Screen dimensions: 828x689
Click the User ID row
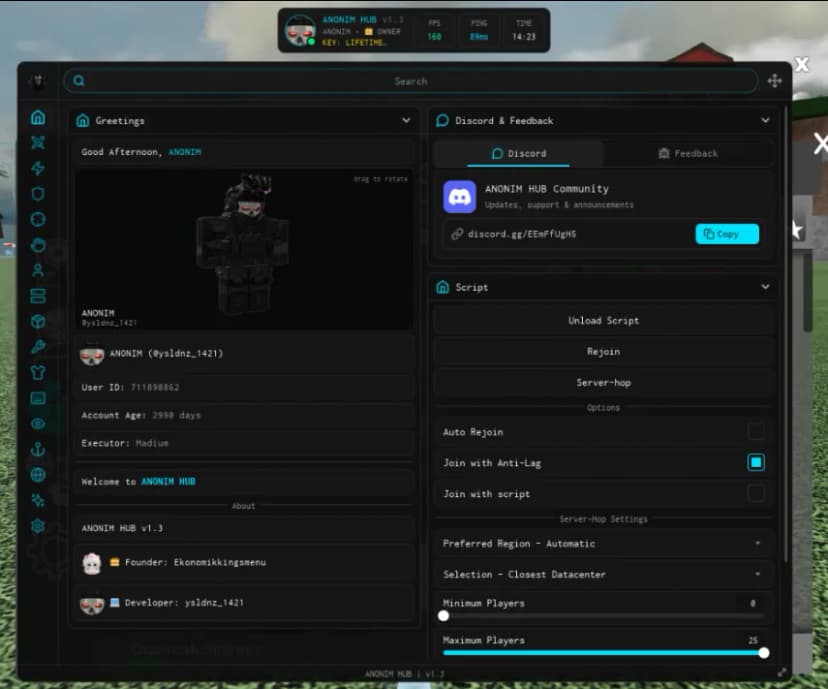[x=243, y=388]
